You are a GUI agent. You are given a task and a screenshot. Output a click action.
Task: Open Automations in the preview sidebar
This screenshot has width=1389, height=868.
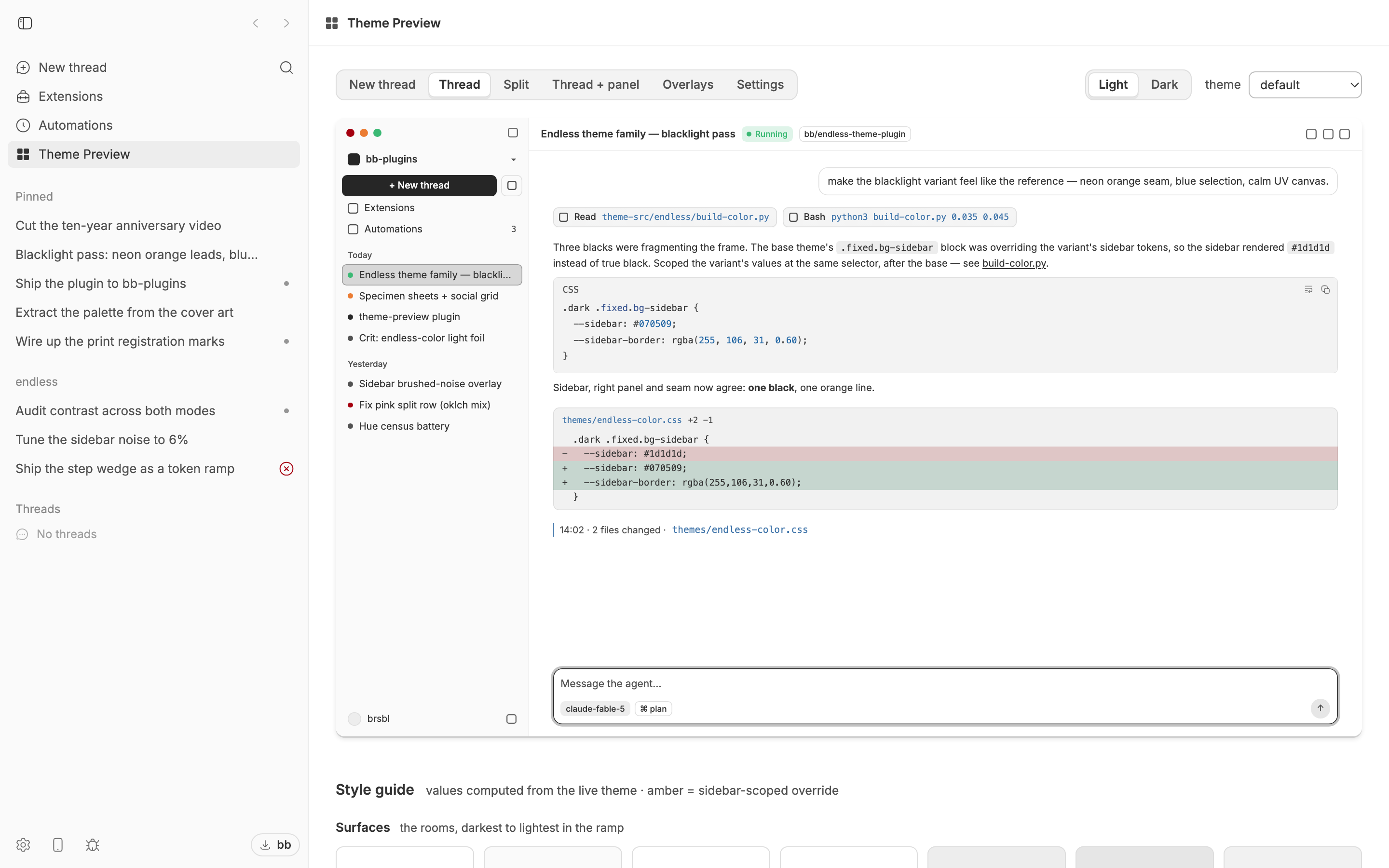pos(432,229)
